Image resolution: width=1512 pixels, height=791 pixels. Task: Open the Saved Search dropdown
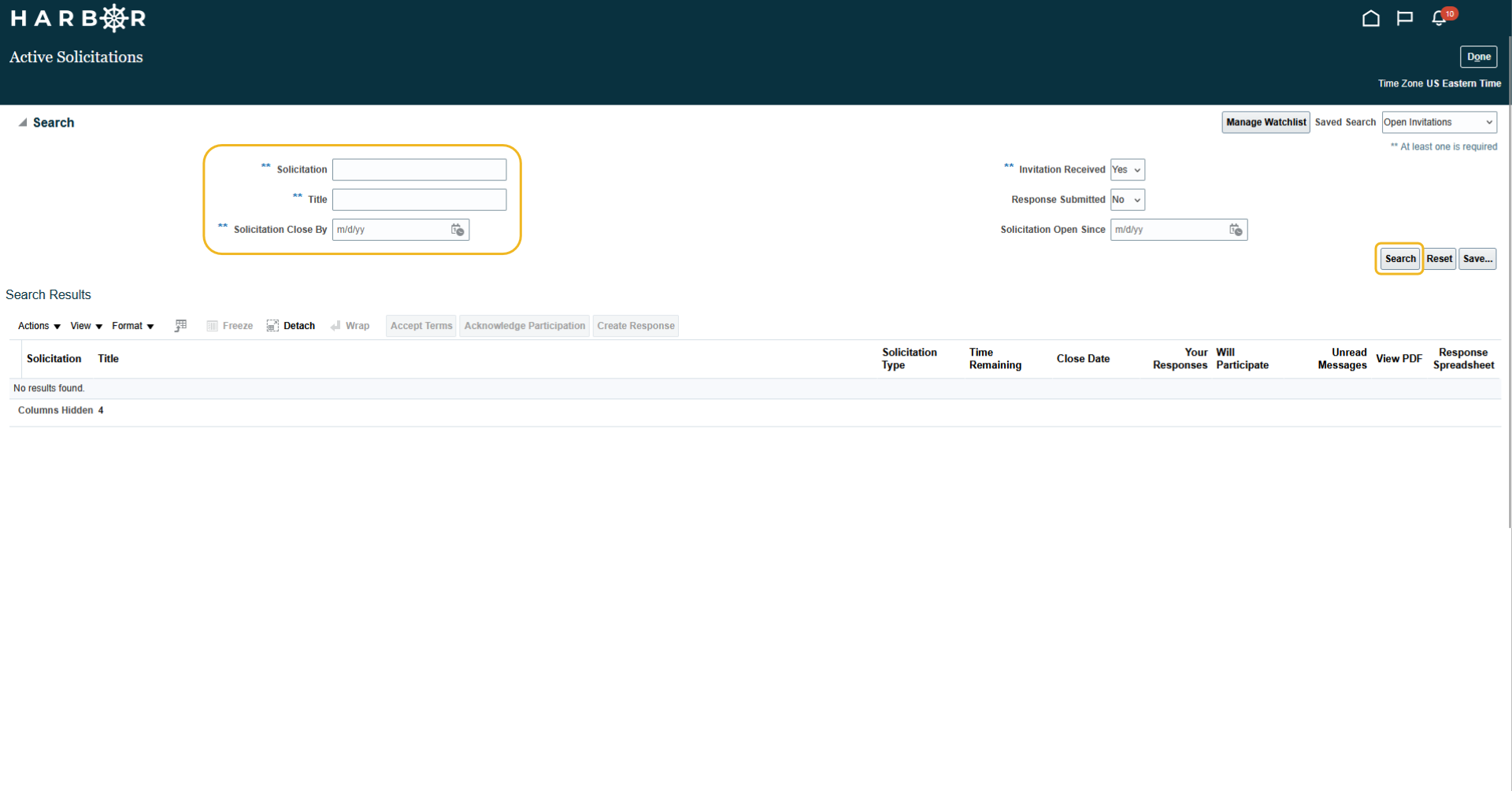coord(1439,122)
